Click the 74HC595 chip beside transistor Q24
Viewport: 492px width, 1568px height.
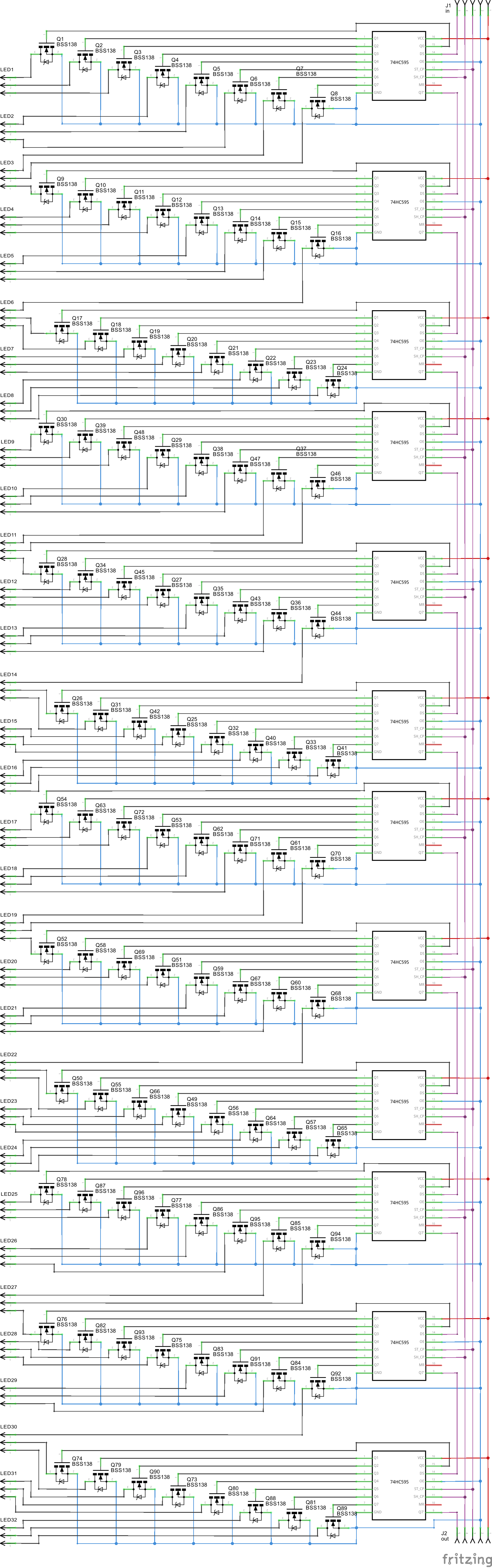tap(399, 344)
